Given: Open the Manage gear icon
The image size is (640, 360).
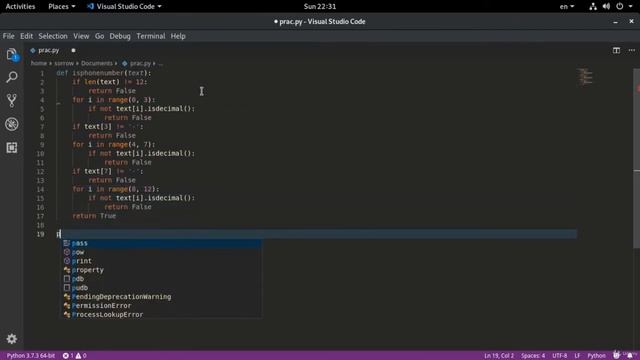Looking at the screenshot, I should click(x=12, y=339).
